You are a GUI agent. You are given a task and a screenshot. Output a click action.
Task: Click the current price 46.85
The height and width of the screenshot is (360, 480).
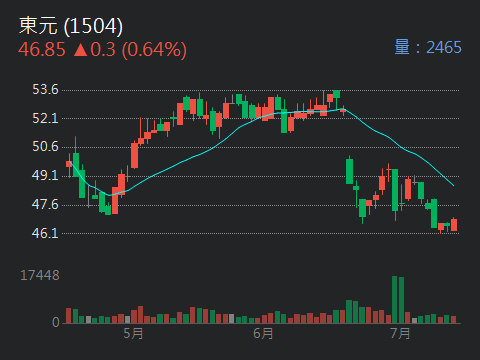coord(42,50)
